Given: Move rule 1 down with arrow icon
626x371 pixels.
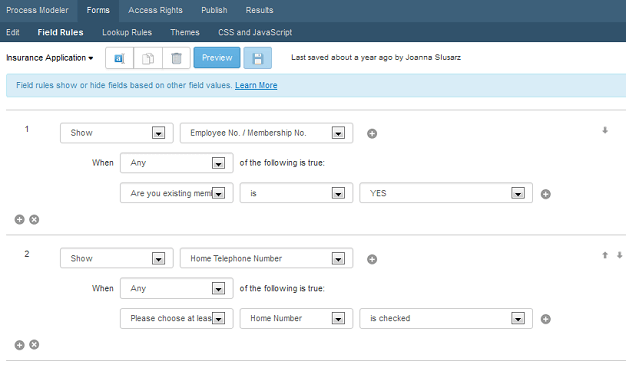Looking at the screenshot, I should (605, 130).
